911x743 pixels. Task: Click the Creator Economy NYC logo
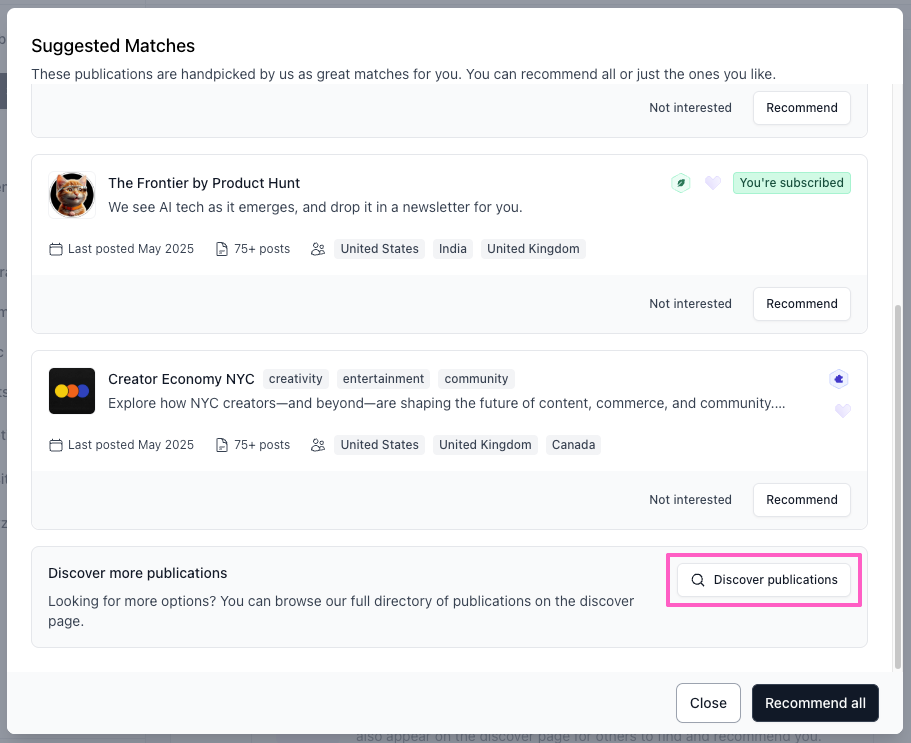click(x=72, y=390)
